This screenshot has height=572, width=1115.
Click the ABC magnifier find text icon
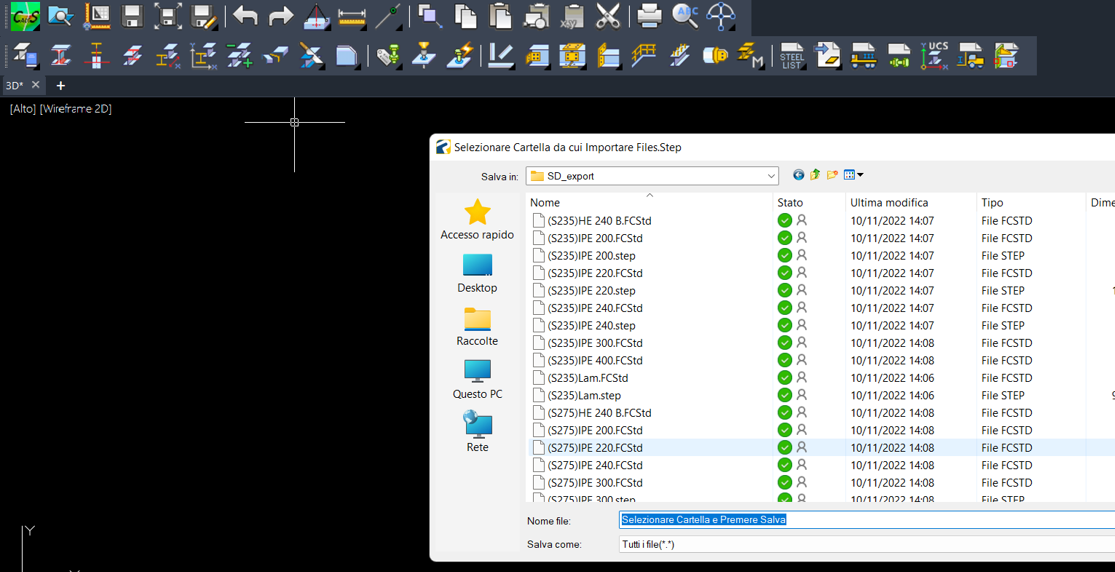(685, 16)
